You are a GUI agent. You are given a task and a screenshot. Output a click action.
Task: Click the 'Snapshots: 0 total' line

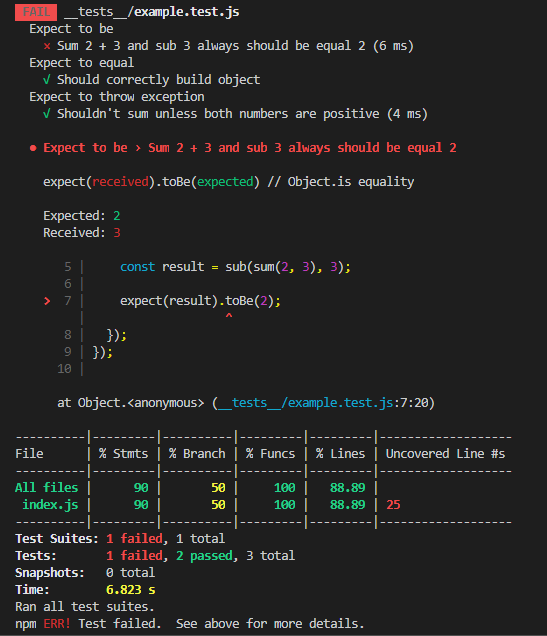(85, 573)
